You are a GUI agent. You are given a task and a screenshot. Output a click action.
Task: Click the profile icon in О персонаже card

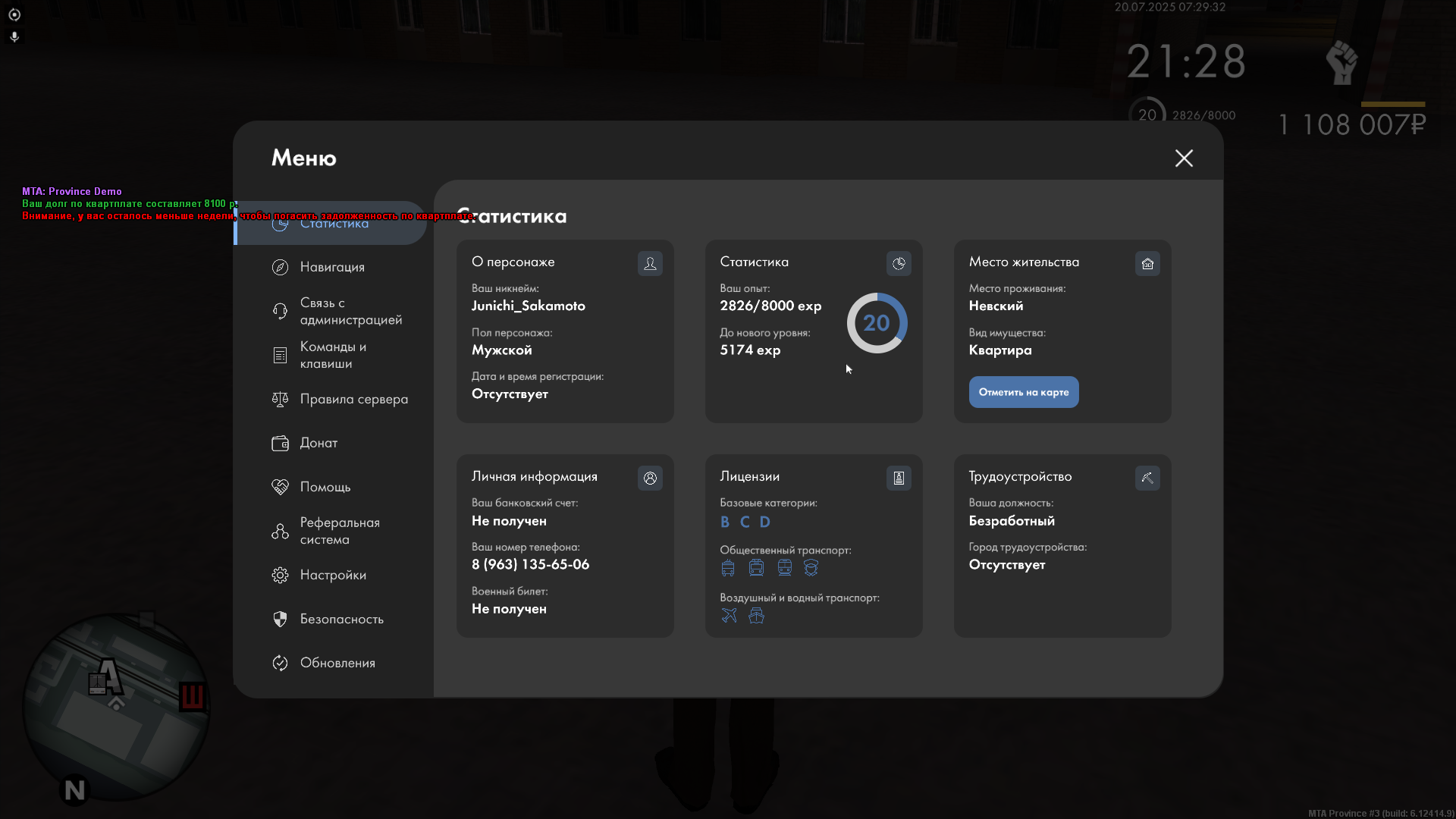click(x=650, y=263)
